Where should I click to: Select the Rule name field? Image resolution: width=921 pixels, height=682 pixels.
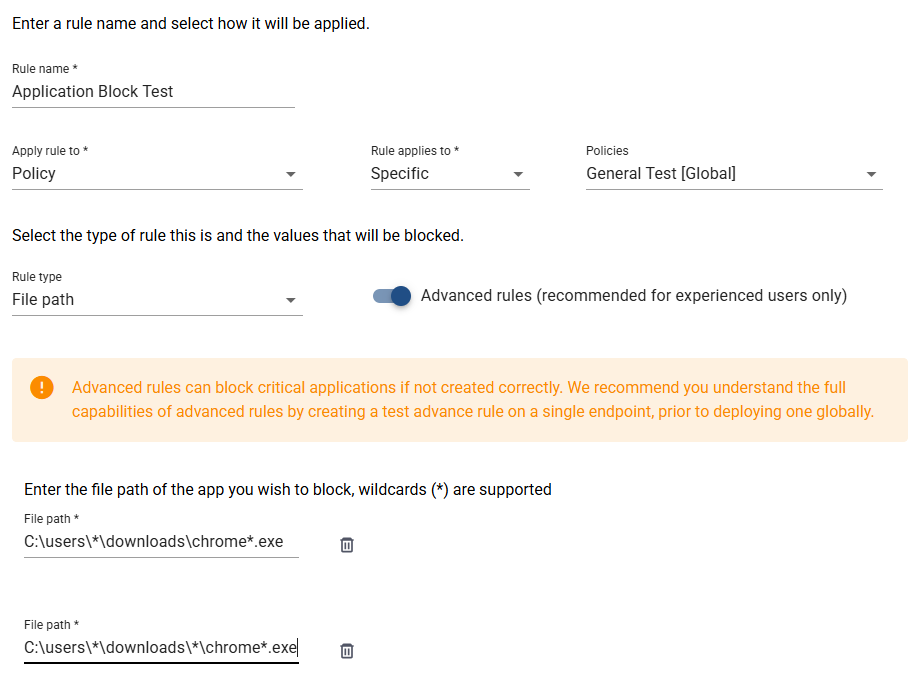tap(150, 92)
